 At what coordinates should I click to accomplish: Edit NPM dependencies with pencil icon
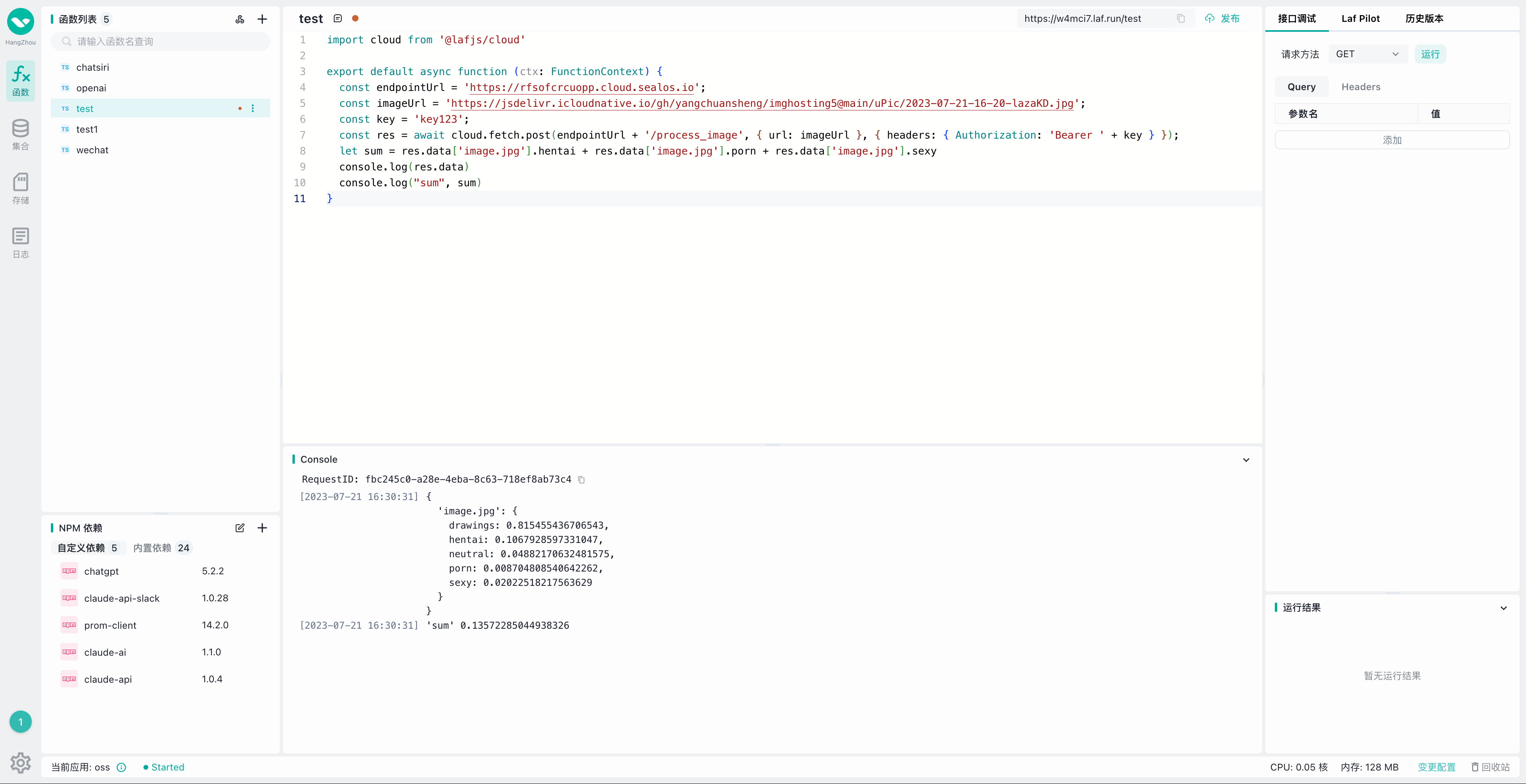[240, 527]
